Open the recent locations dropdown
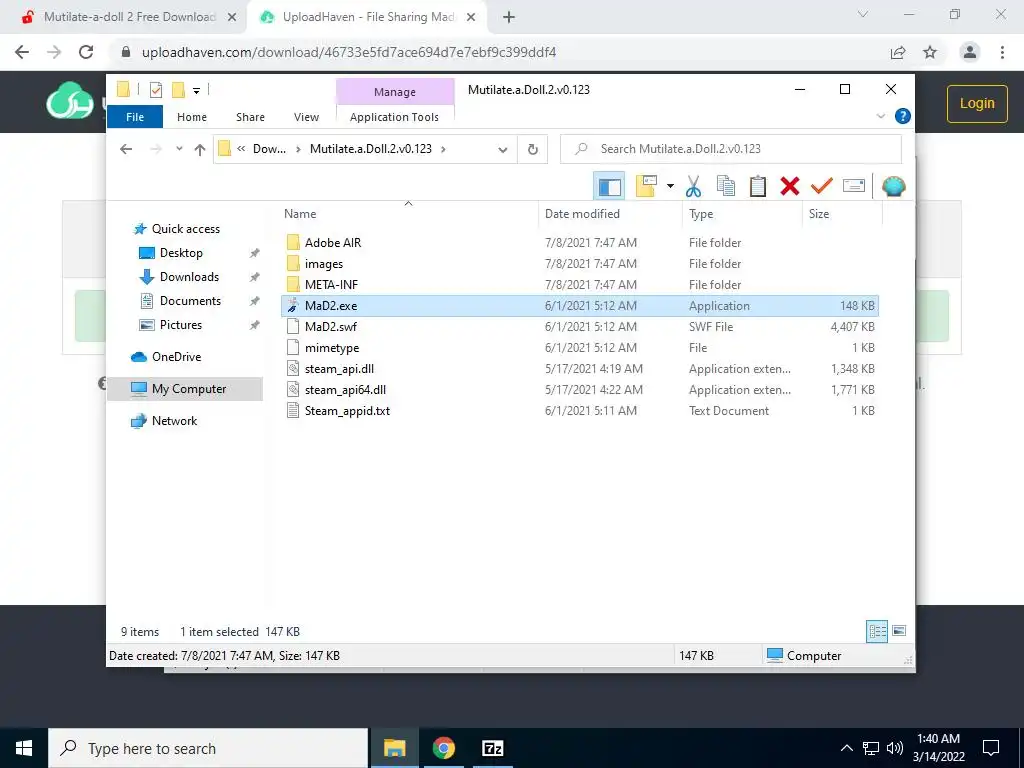1024x768 pixels. click(179, 149)
